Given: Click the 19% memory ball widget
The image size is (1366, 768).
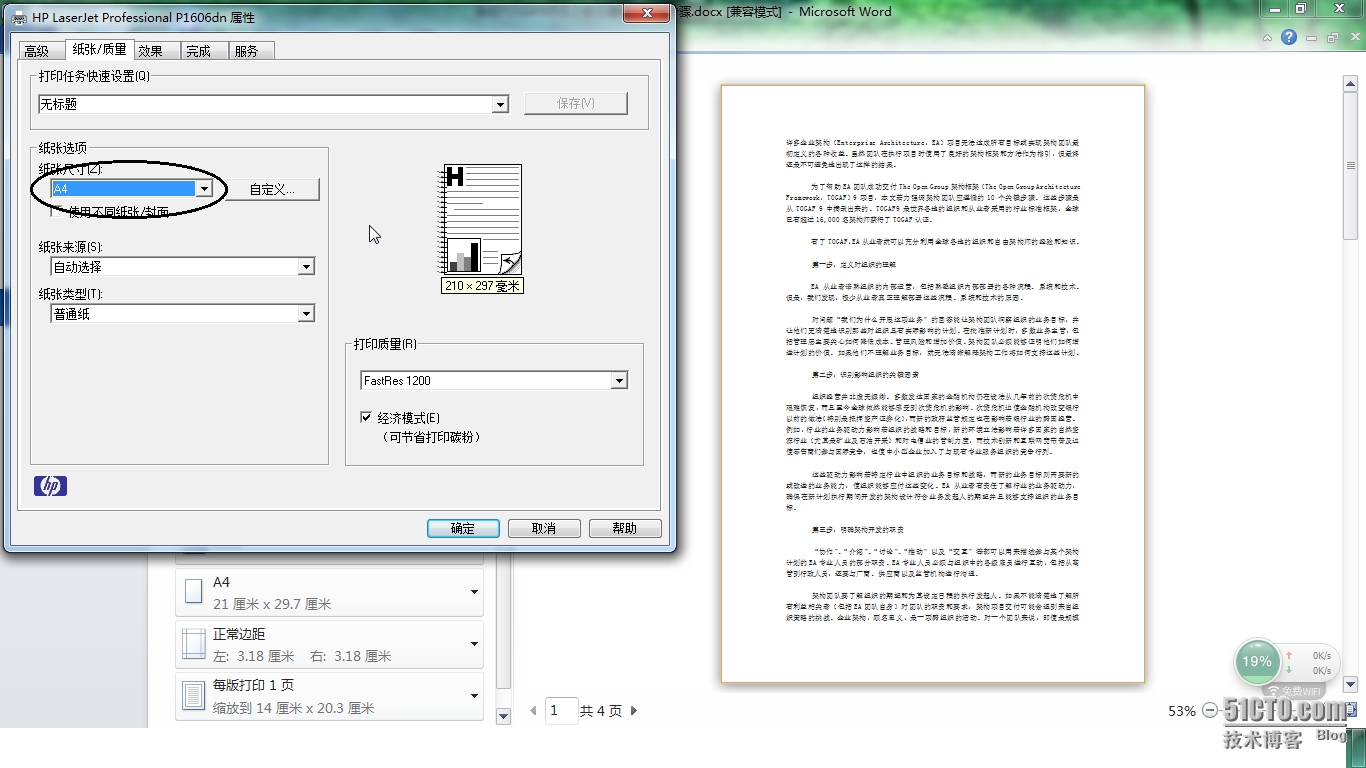Looking at the screenshot, I should (1257, 661).
